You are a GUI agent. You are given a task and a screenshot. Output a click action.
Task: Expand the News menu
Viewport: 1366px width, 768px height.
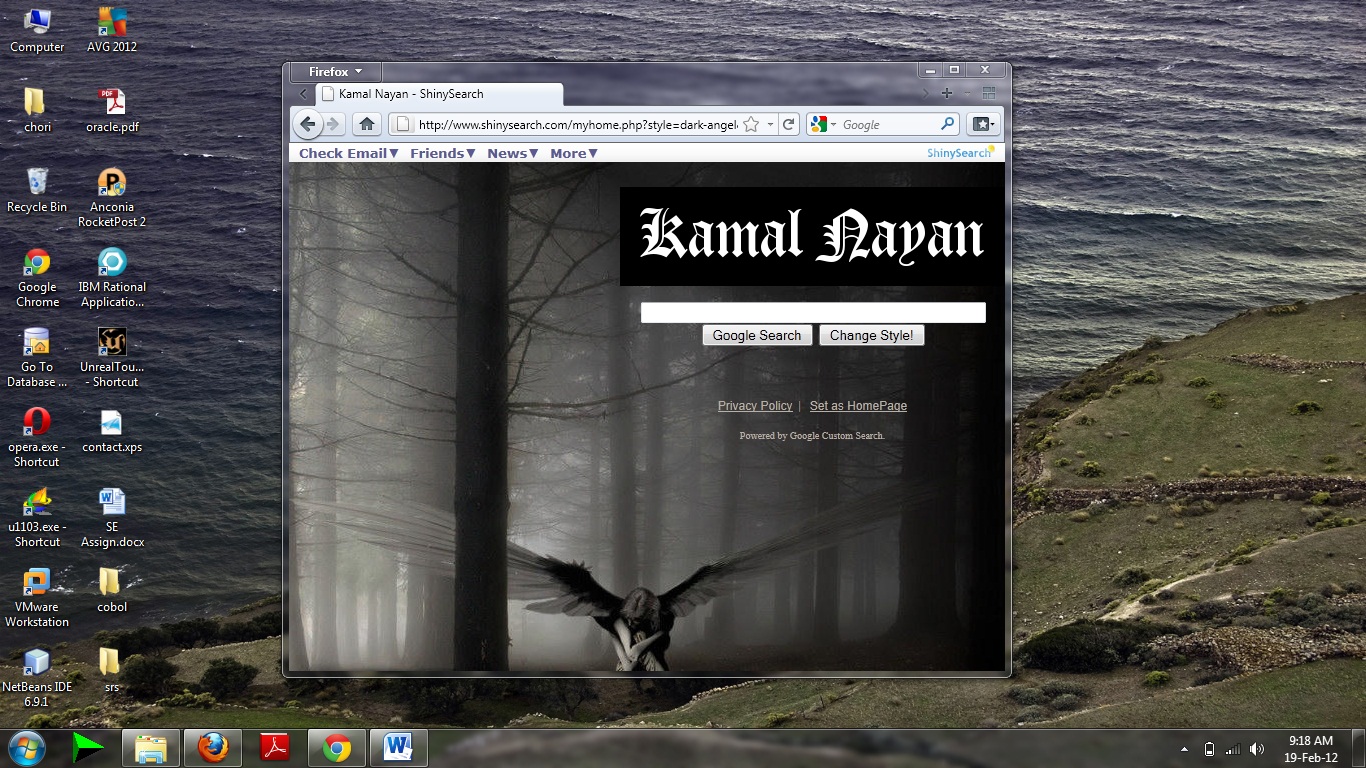(513, 153)
